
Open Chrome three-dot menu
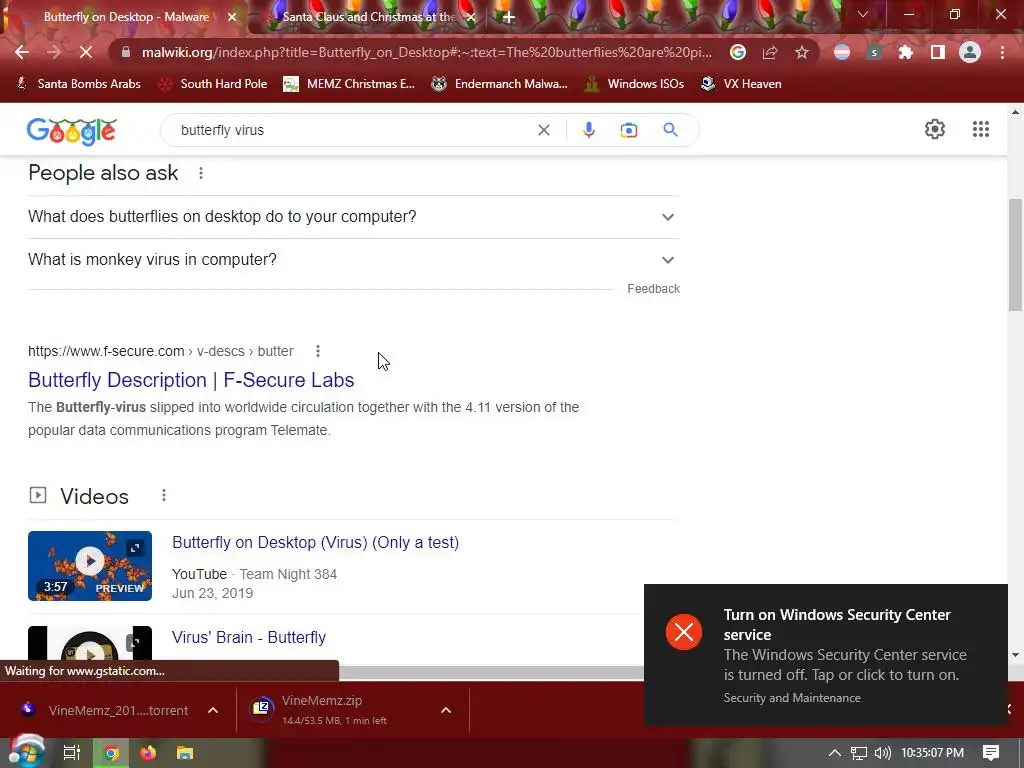pos(1002,52)
